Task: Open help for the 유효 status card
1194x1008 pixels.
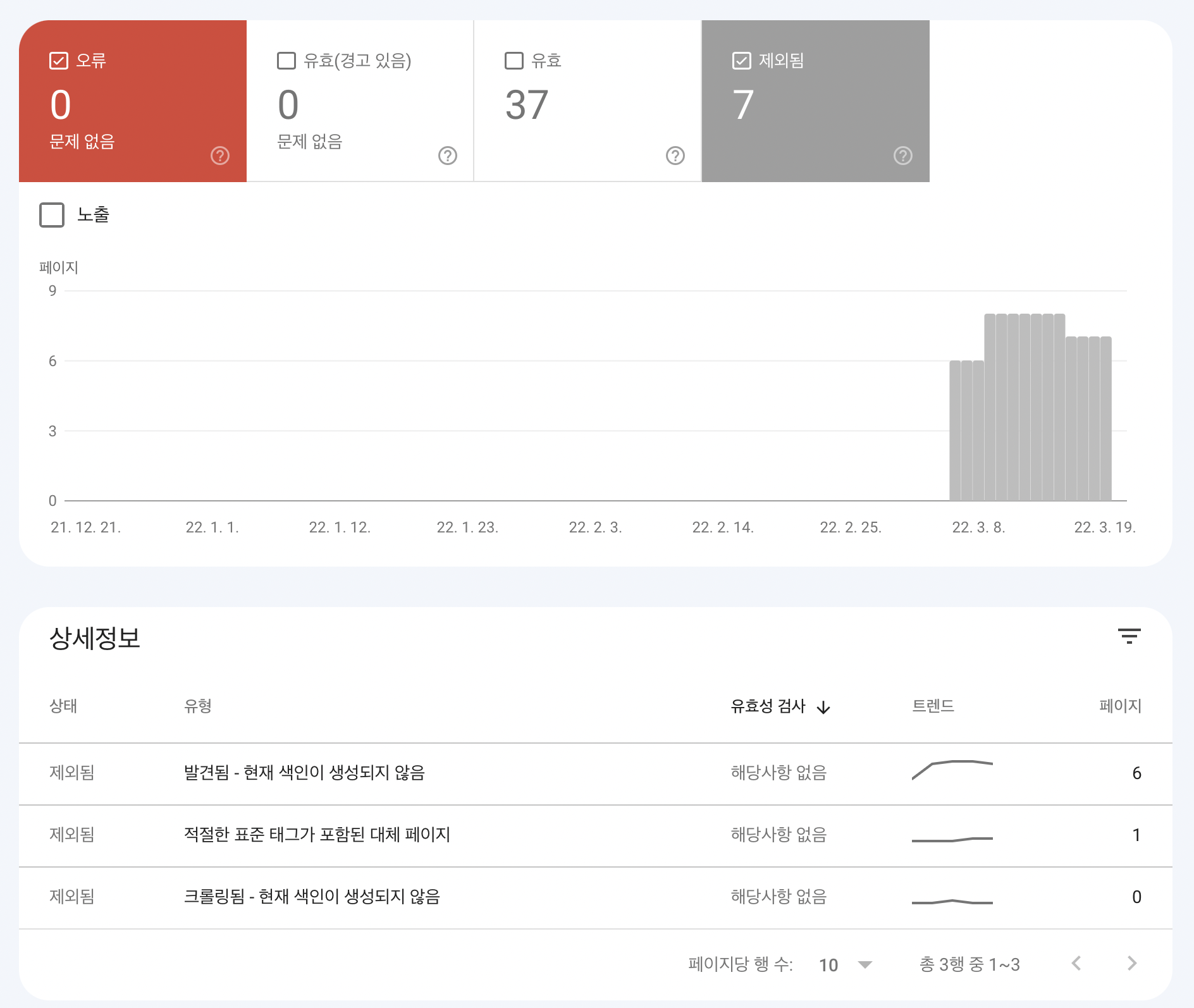Action: pyautogui.click(x=674, y=155)
